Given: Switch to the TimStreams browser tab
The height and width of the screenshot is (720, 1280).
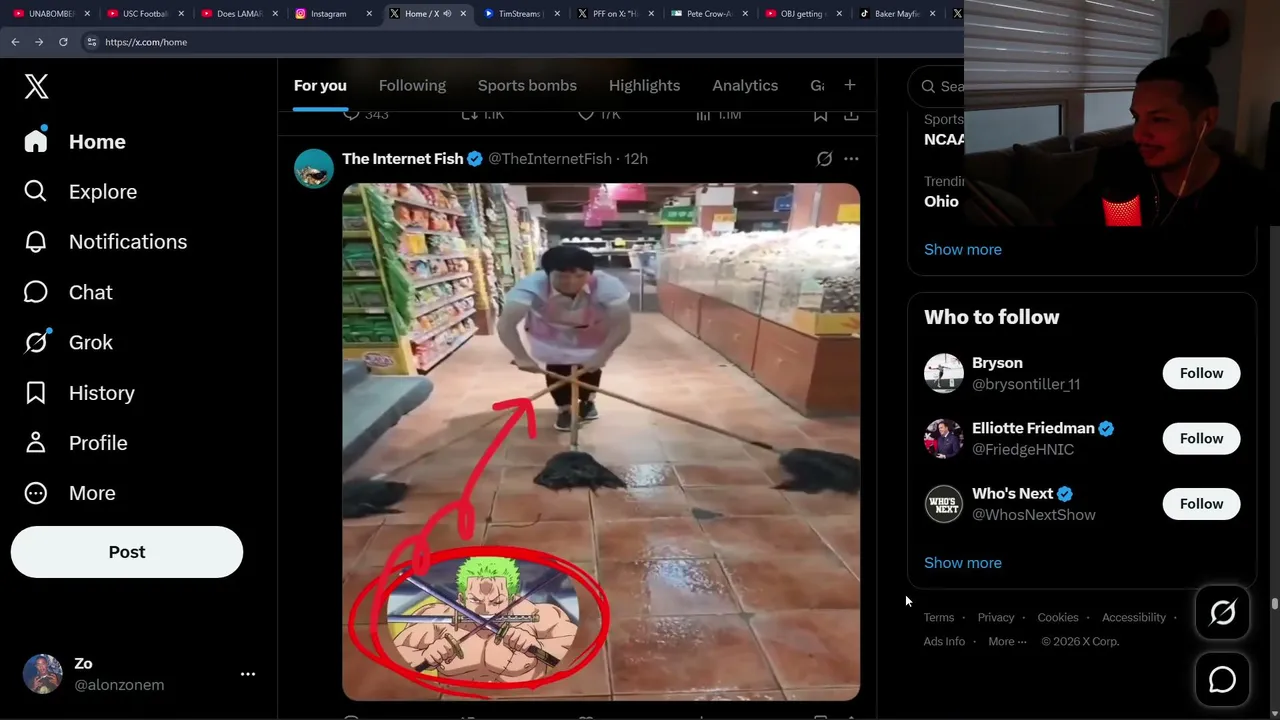Looking at the screenshot, I should [x=520, y=14].
